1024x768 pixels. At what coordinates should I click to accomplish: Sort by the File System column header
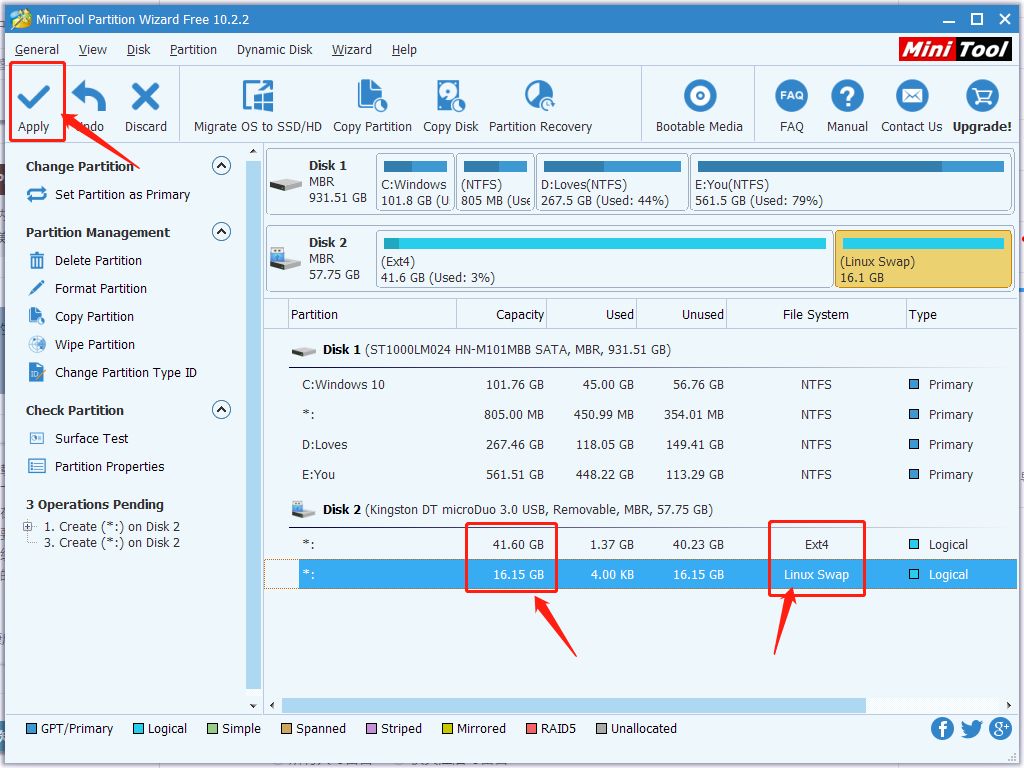(x=816, y=315)
